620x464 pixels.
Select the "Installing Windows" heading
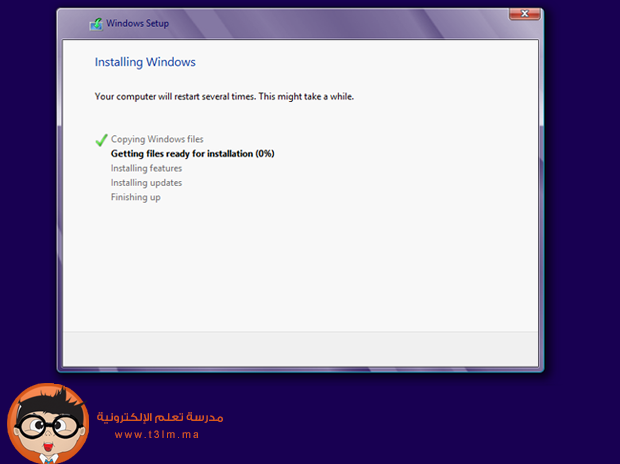145,62
